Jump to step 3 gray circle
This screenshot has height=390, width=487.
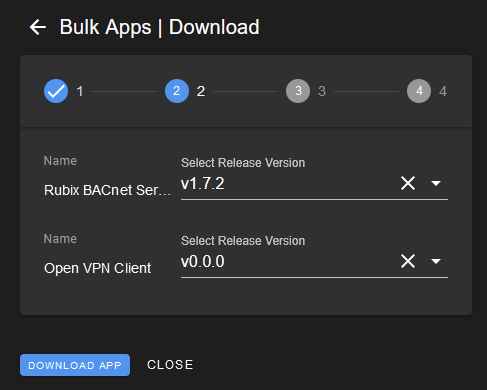298,91
